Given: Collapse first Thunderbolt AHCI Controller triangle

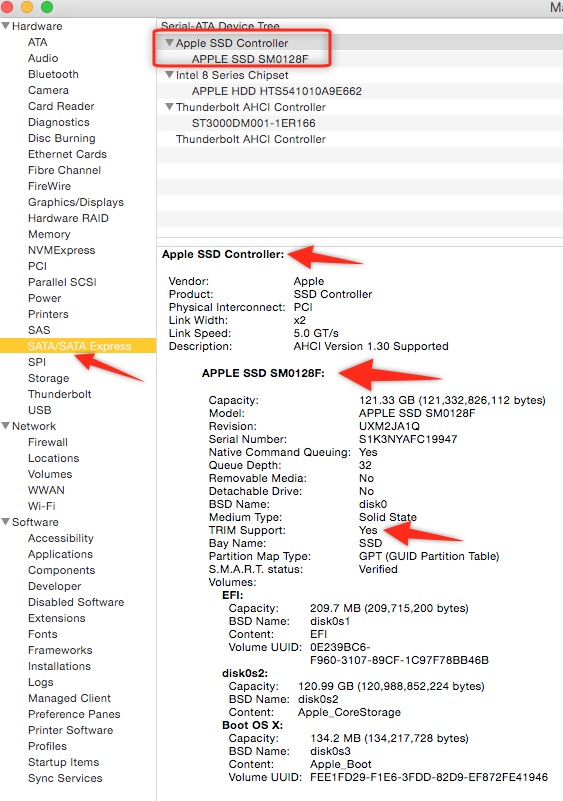Looking at the screenshot, I should pos(169,107).
